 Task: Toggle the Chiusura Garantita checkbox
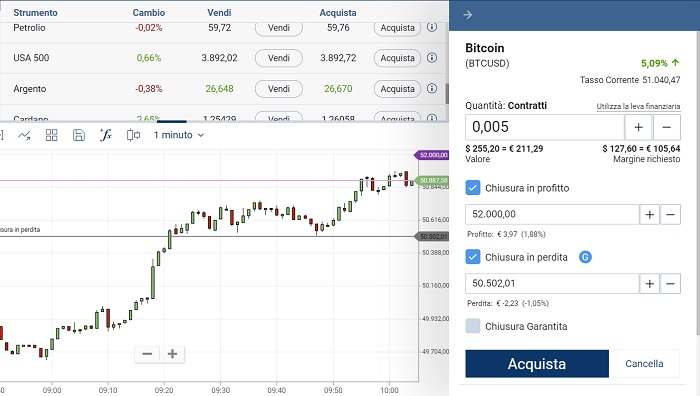(473, 326)
